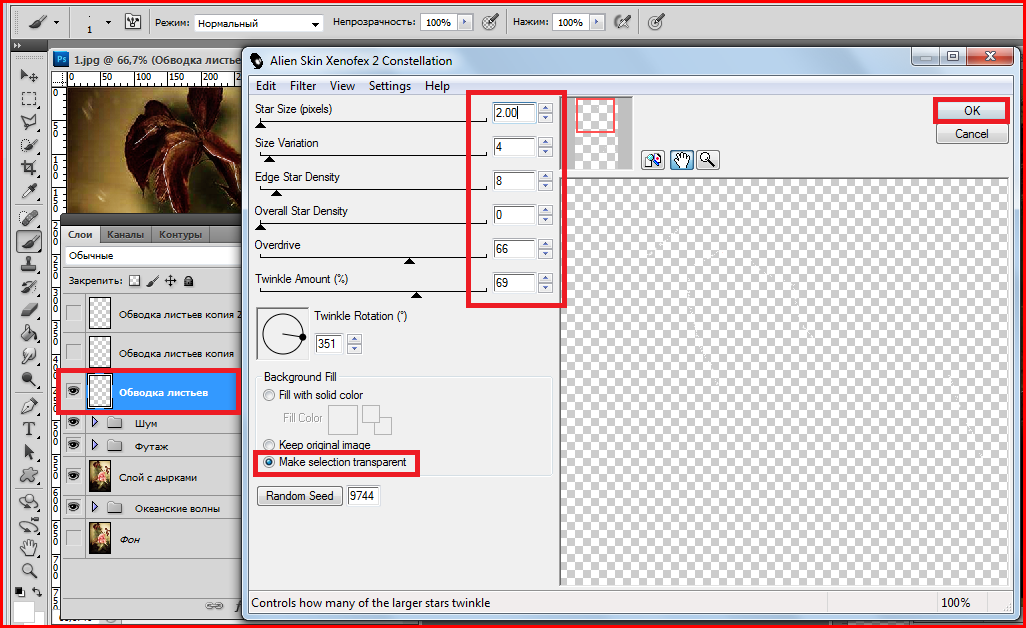The height and width of the screenshot is (628, 1026).
Task: Click OK in Constellation dialog
Action: (x=972, y=111)
